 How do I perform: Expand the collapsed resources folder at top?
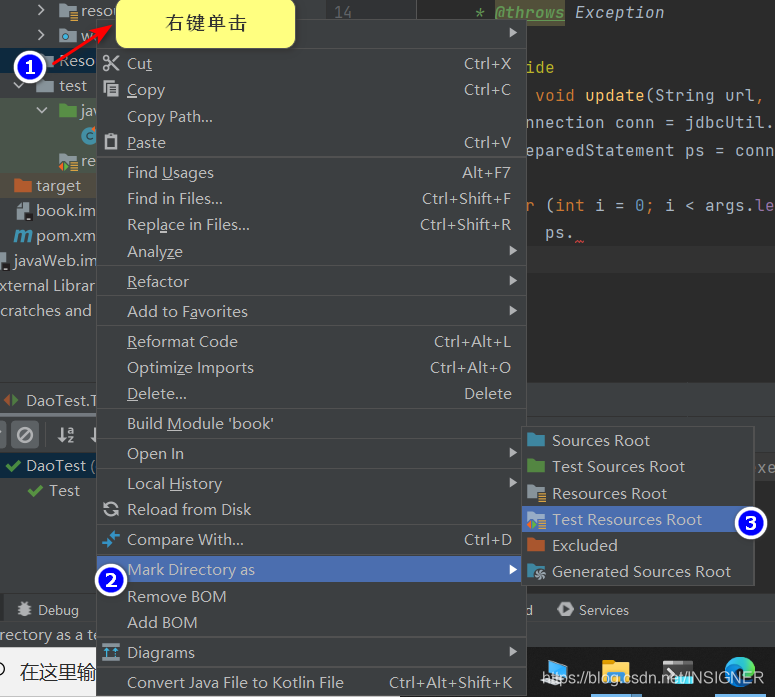coord(41,10)
